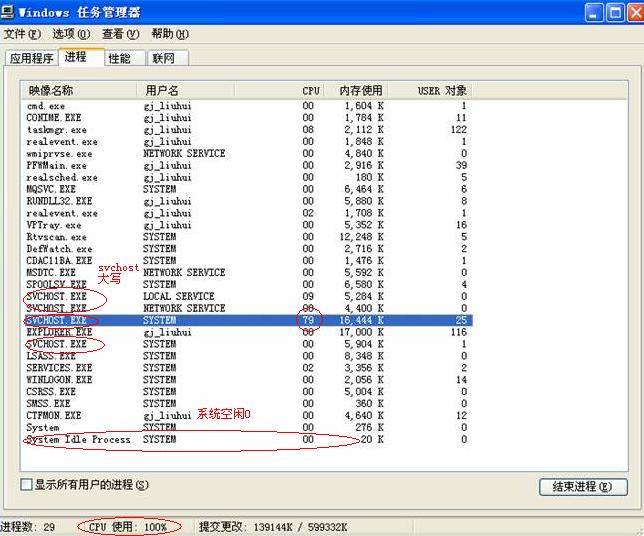Screen dimensions: 644x536
Task: Select the VPTray.exe process row
Action: (246, 225)
